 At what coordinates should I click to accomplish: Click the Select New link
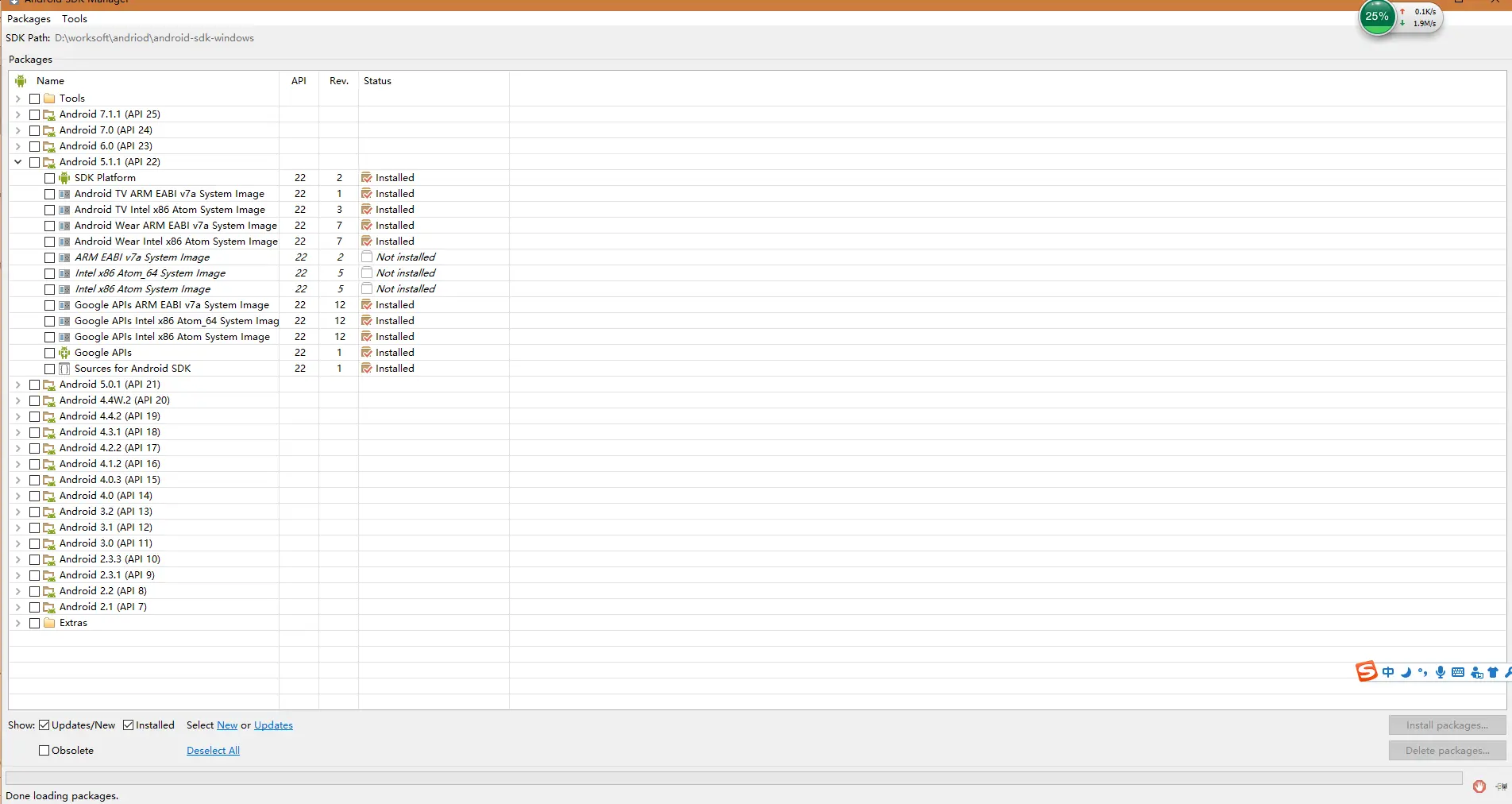pyautogui.click(x=227, y=725)
